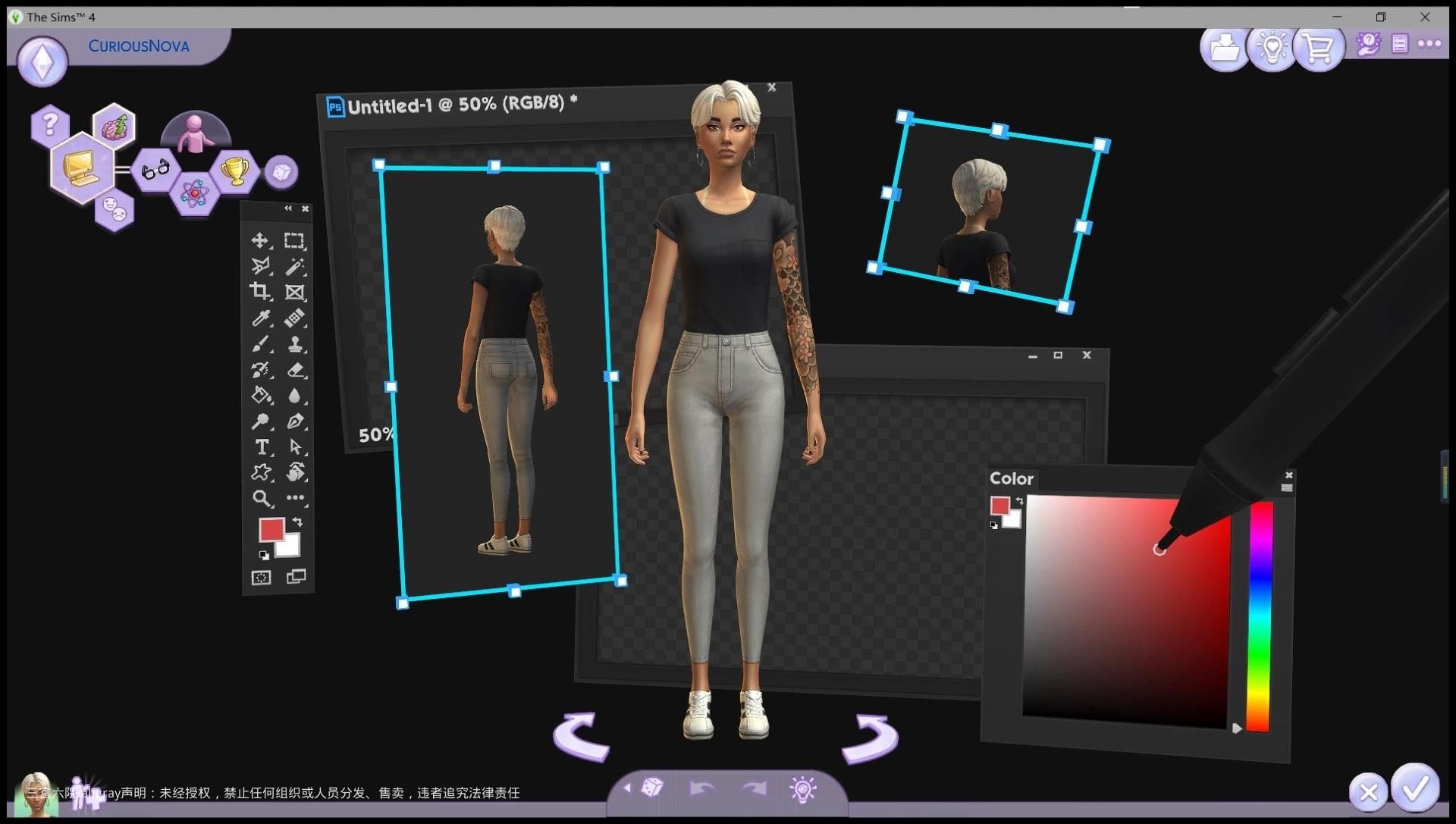Save sim with the folder download icon
The width and height of the screenshot is (1456, 824).
pos(1224,49)
